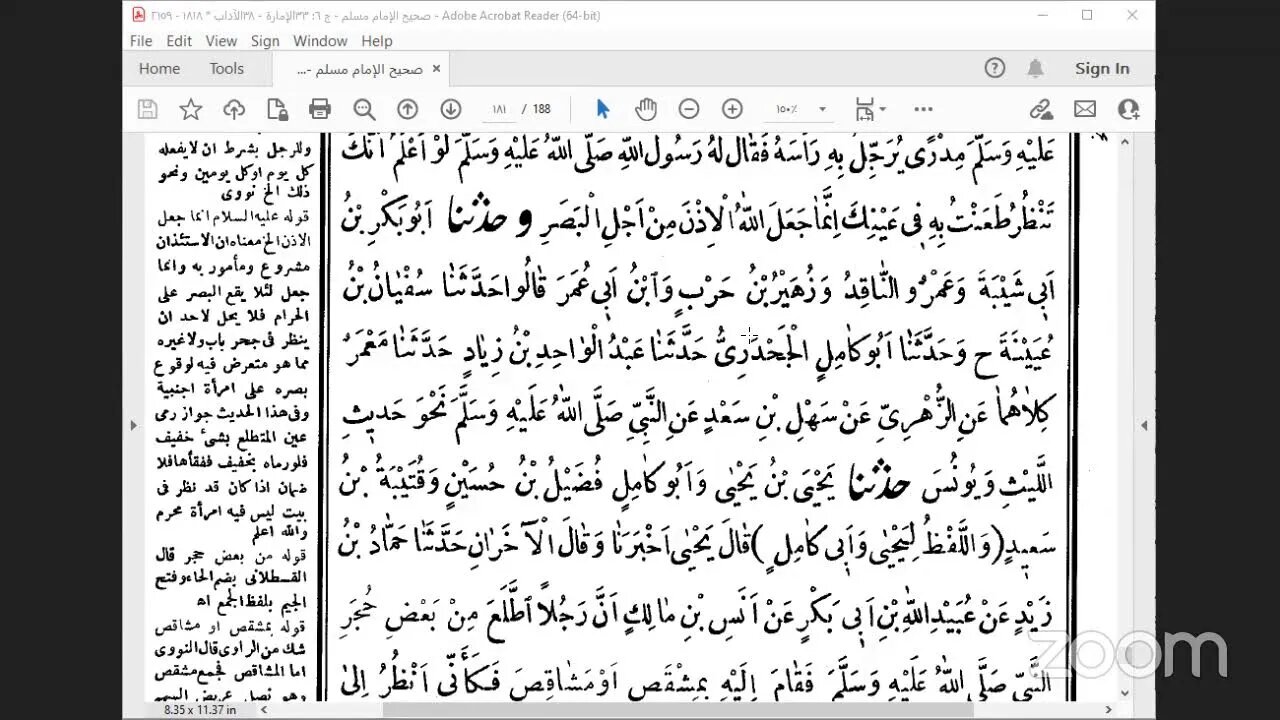Expand the right tools pane arrow

pos(1145,425)
